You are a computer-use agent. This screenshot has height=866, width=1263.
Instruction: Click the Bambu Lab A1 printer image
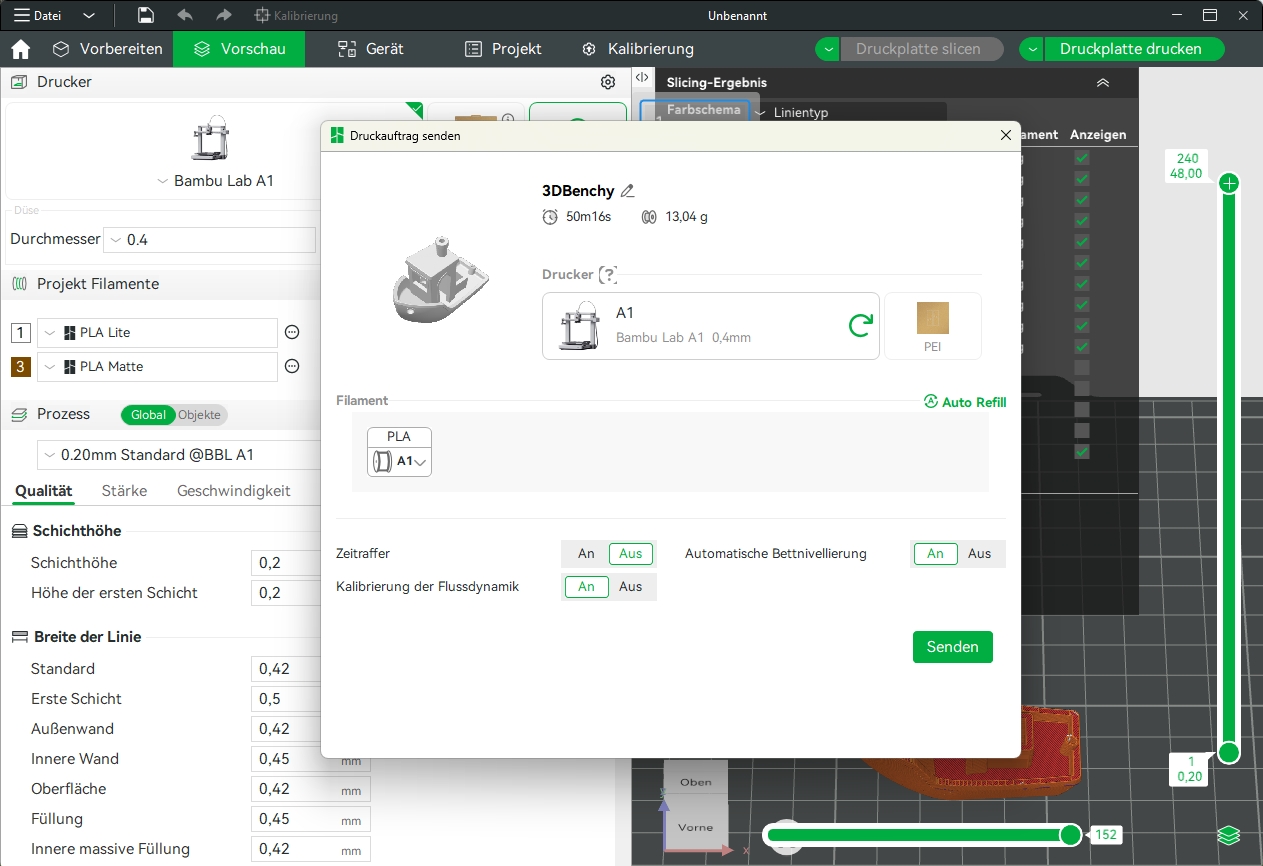209,137
